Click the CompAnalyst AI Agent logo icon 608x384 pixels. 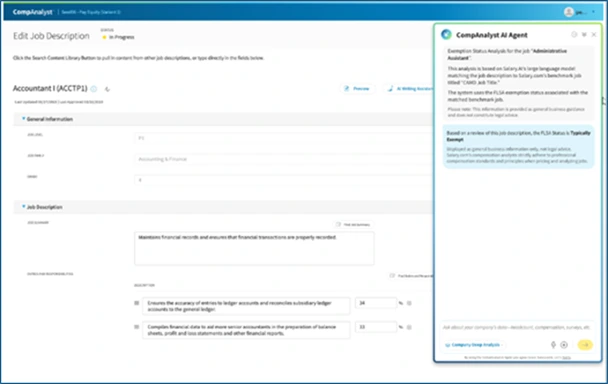(446, 35)
